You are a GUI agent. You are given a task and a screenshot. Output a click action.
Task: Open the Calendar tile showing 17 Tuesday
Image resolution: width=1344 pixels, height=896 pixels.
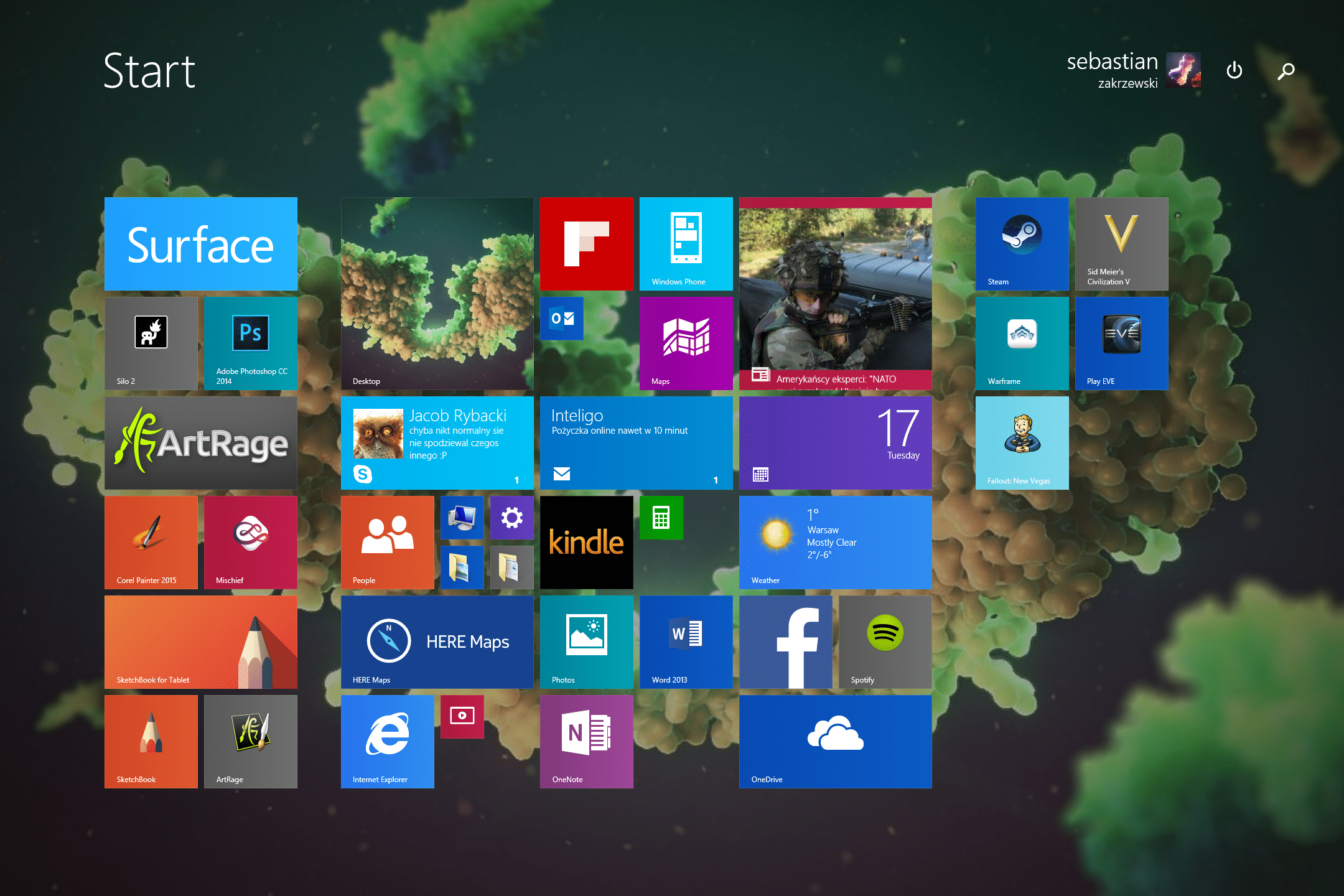tap(836, 443)
